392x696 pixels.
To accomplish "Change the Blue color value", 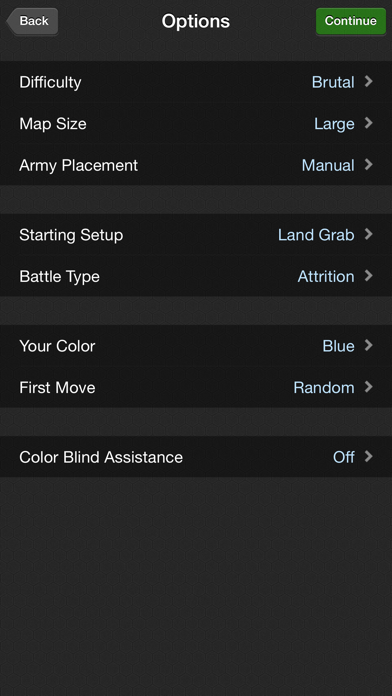I will point(338,346).
